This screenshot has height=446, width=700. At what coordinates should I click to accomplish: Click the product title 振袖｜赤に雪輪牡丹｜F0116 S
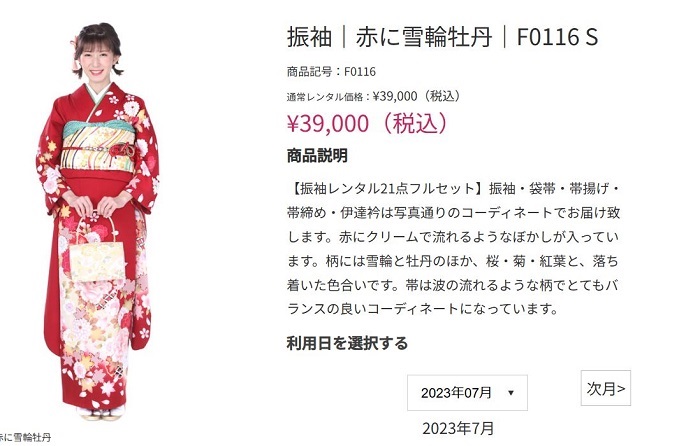pos(442,37)
